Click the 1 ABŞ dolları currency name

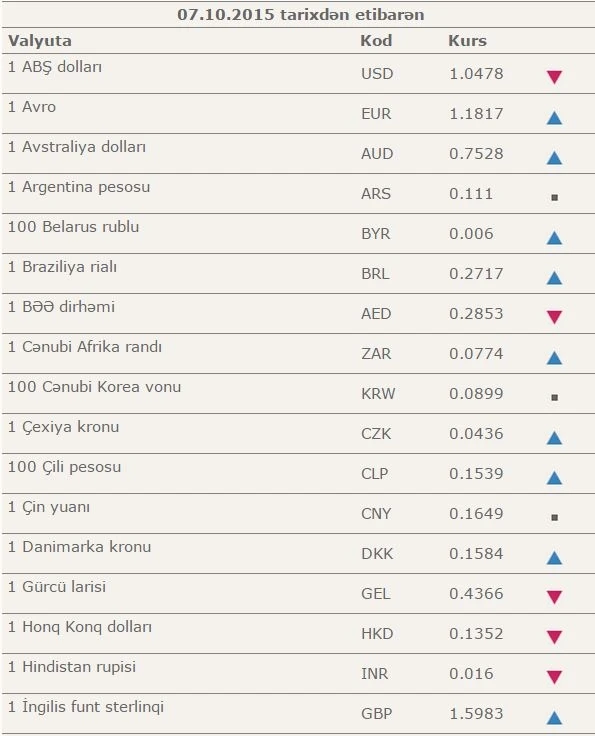point(55,67)
